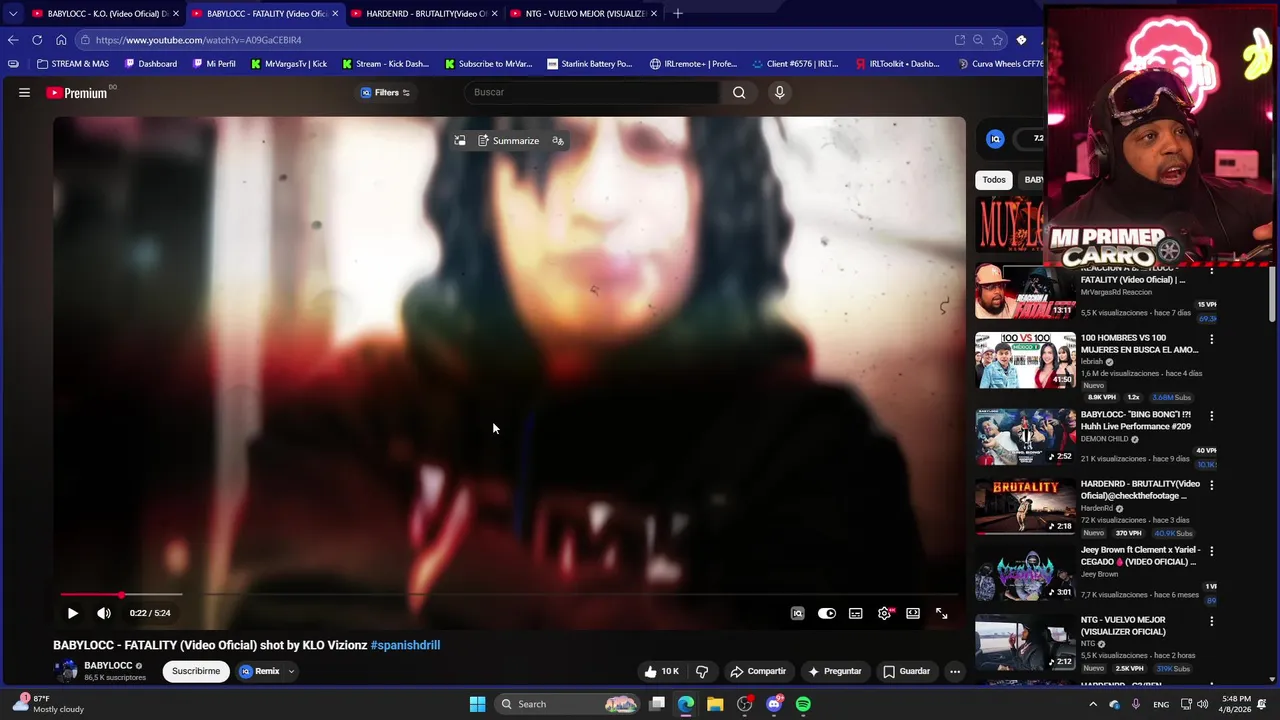Image resolution: width=1280 pixels, height=720 pixels.
Task: Open Spotify from taskbar
Action: pyautogui.click(x=803, y=704)
